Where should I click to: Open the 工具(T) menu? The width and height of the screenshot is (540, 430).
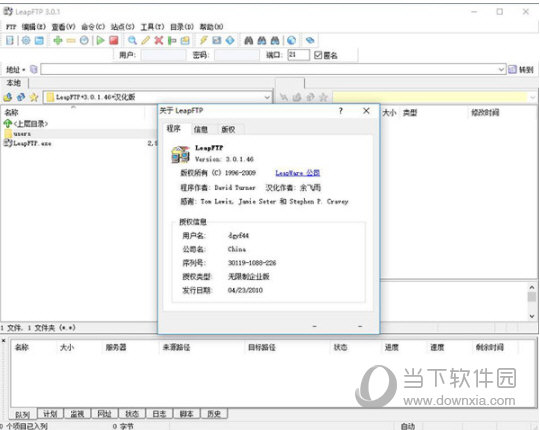tap(153, 27)
